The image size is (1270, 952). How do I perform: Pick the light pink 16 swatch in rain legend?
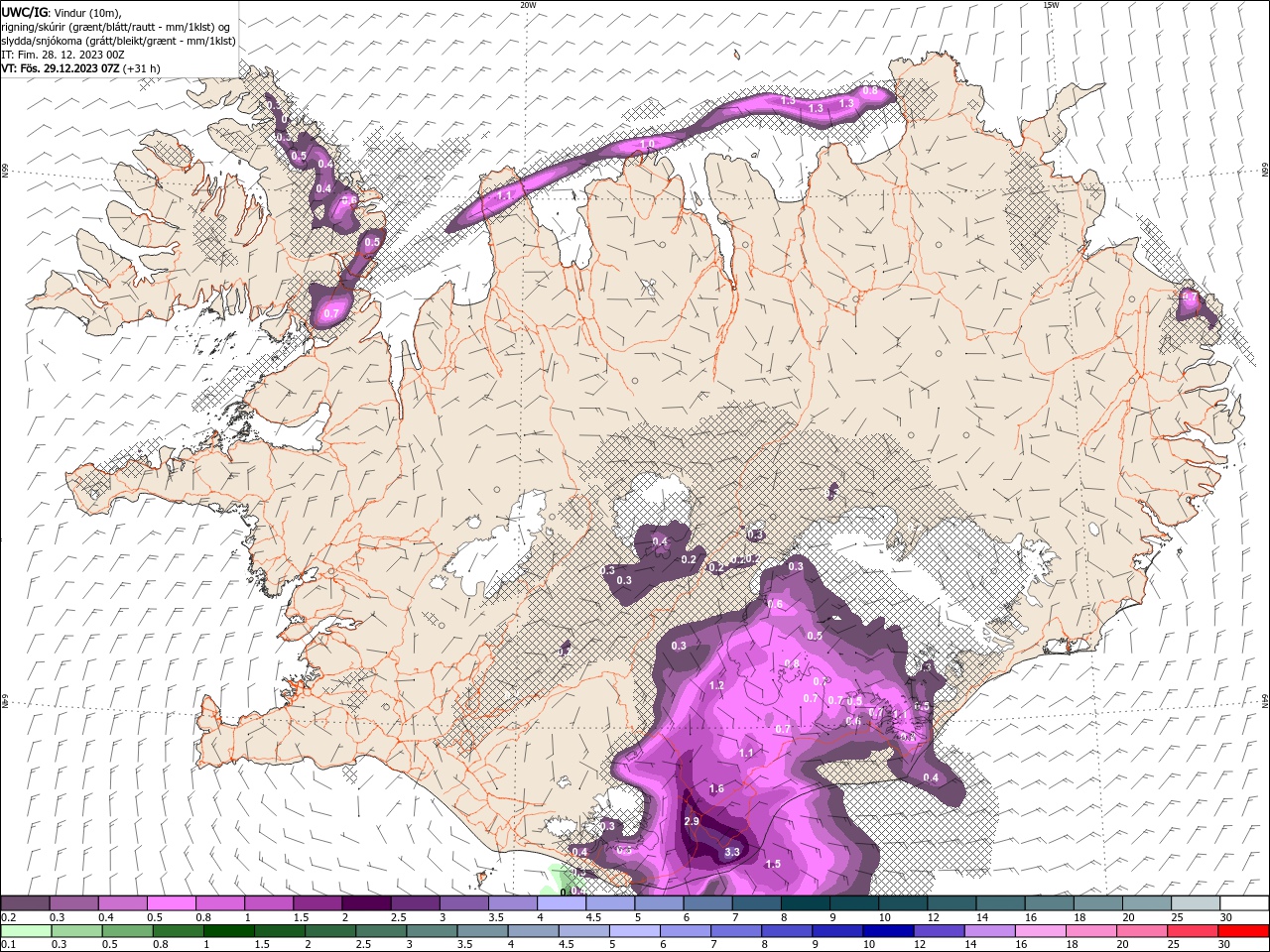[1041, 931]
